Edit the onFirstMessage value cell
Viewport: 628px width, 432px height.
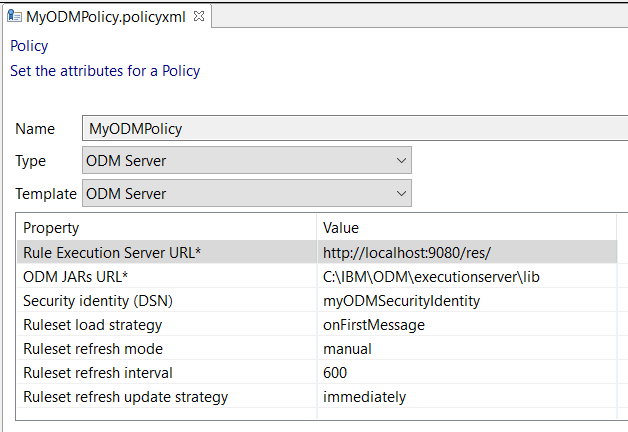[x=467, y=324]
